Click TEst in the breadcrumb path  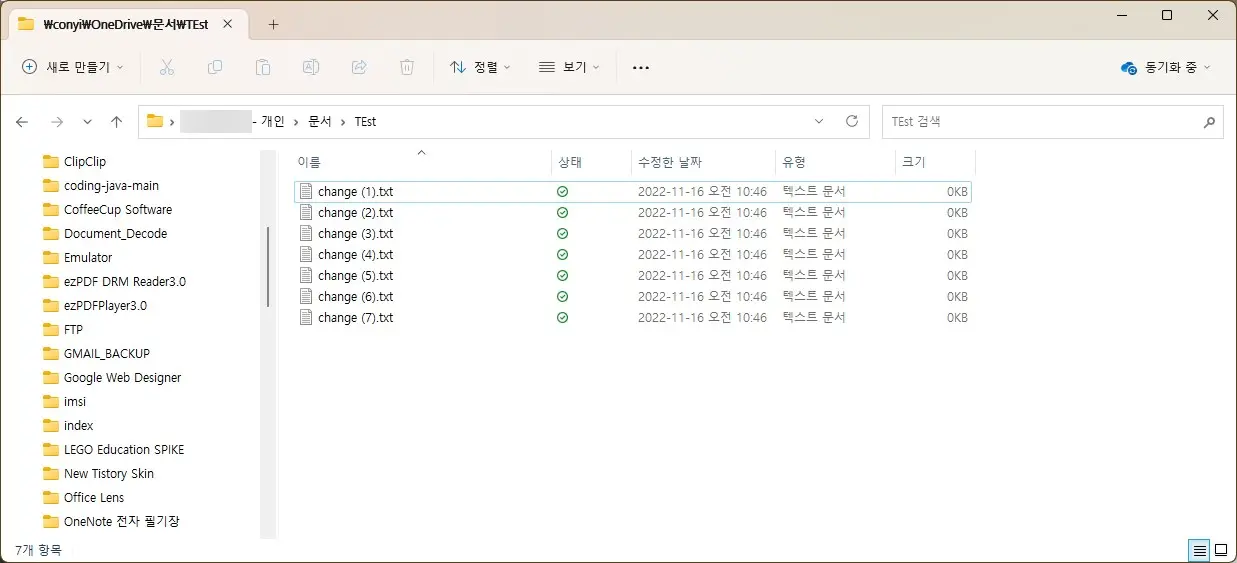365,121
